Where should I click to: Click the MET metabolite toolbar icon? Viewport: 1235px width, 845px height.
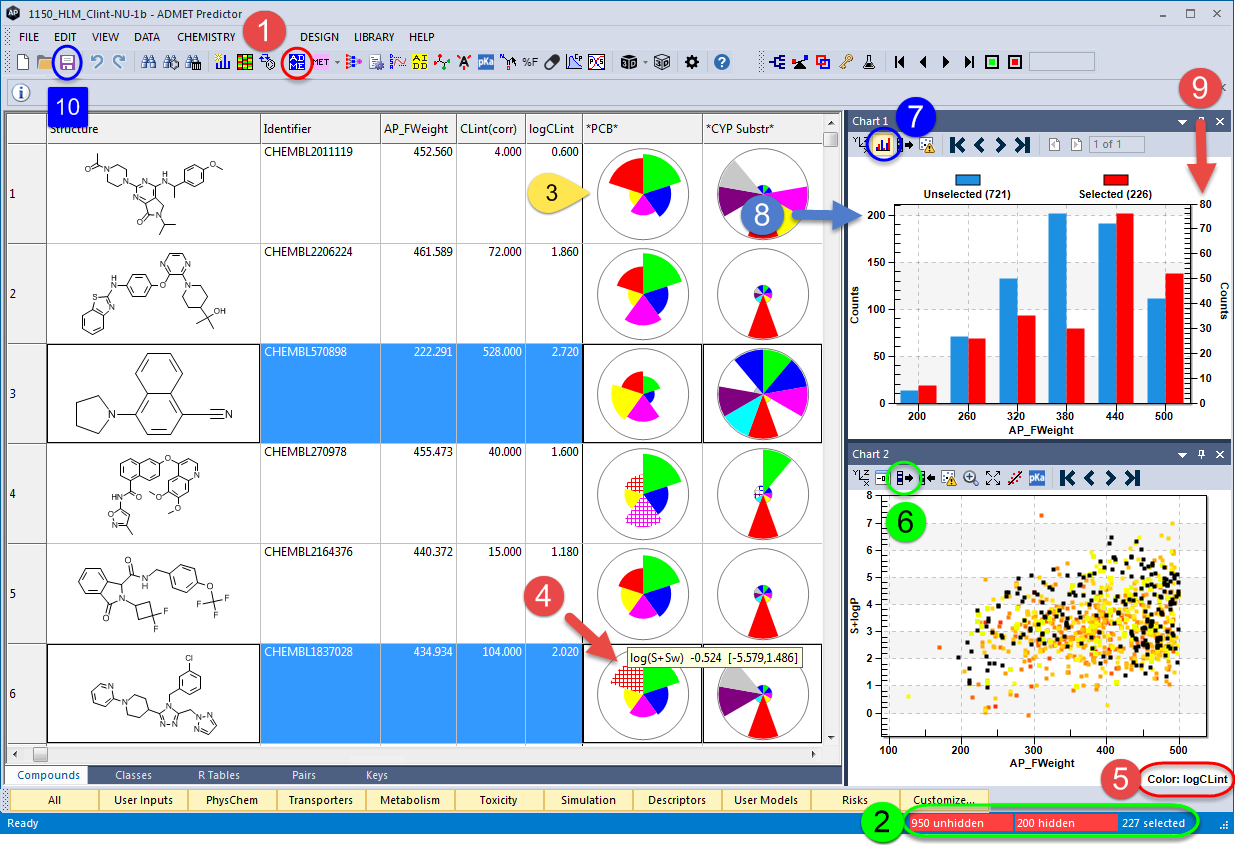pyautogui.click(x=320, y=62)
